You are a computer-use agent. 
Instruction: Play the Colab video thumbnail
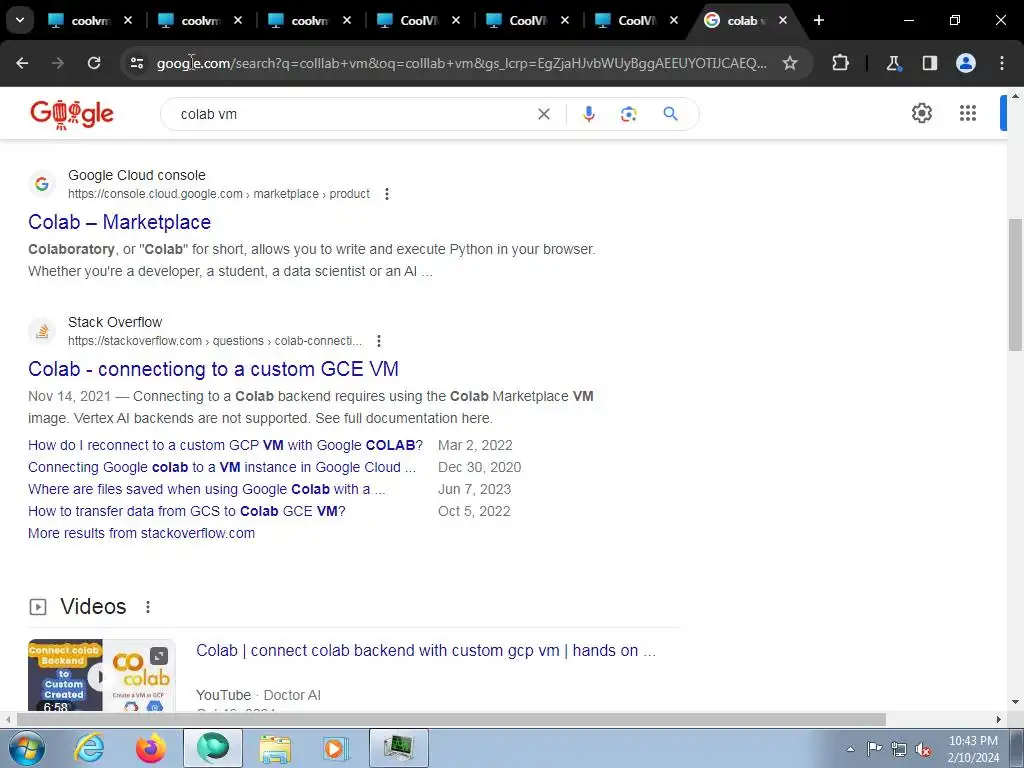[x=102, y=675]
